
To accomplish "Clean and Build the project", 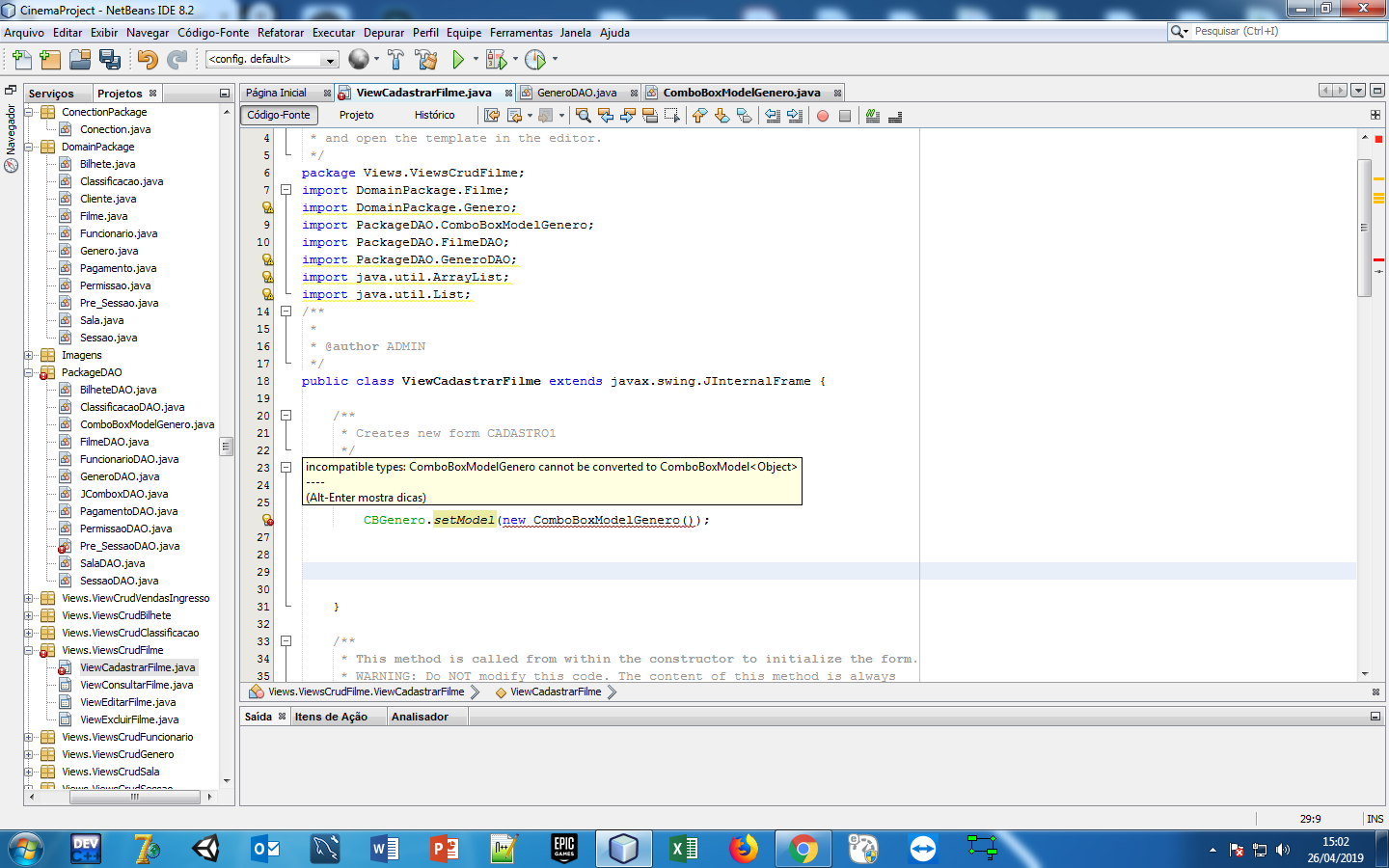I will 428,59.
